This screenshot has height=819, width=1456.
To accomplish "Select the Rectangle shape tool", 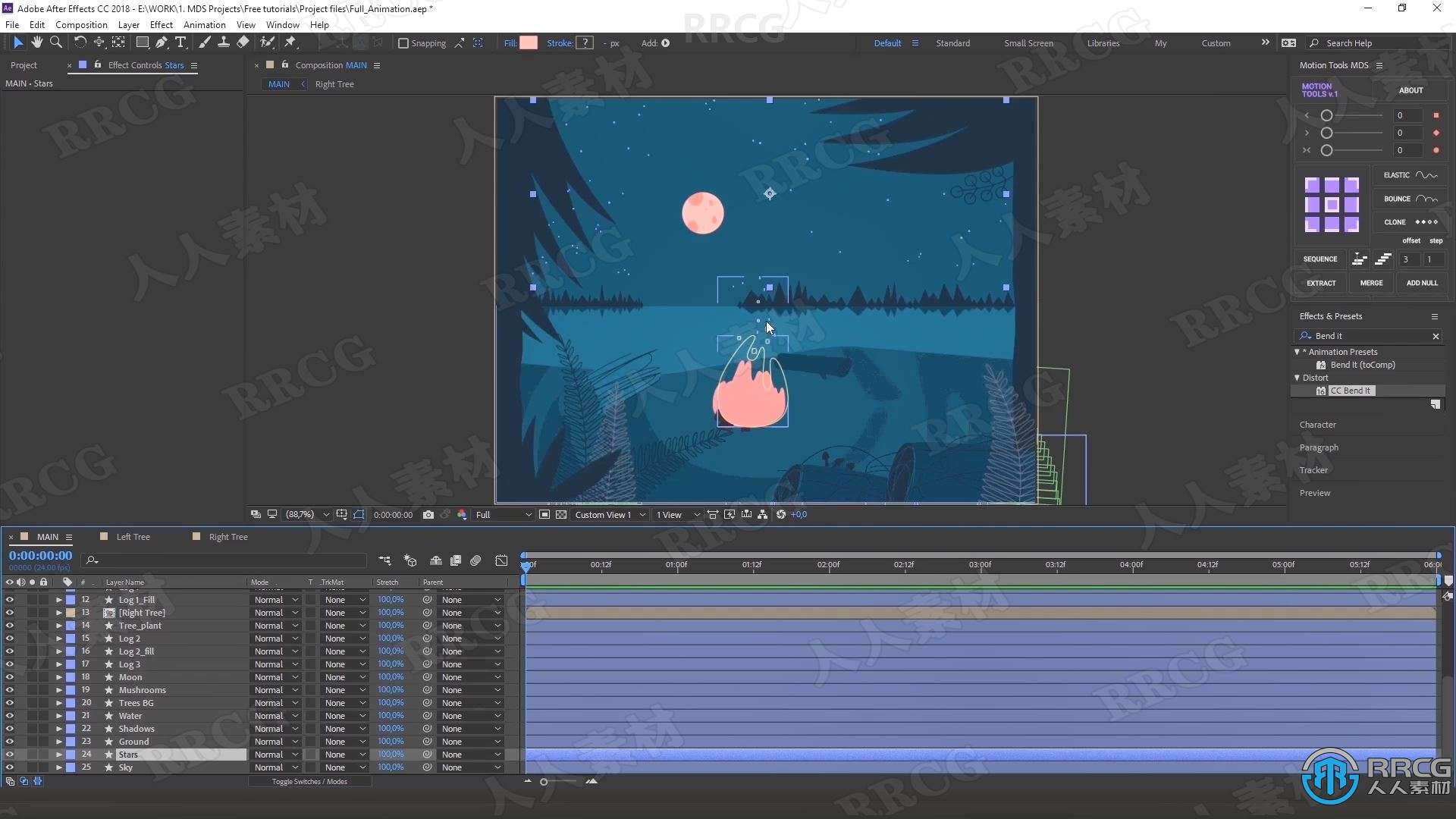I will [142, 43].
